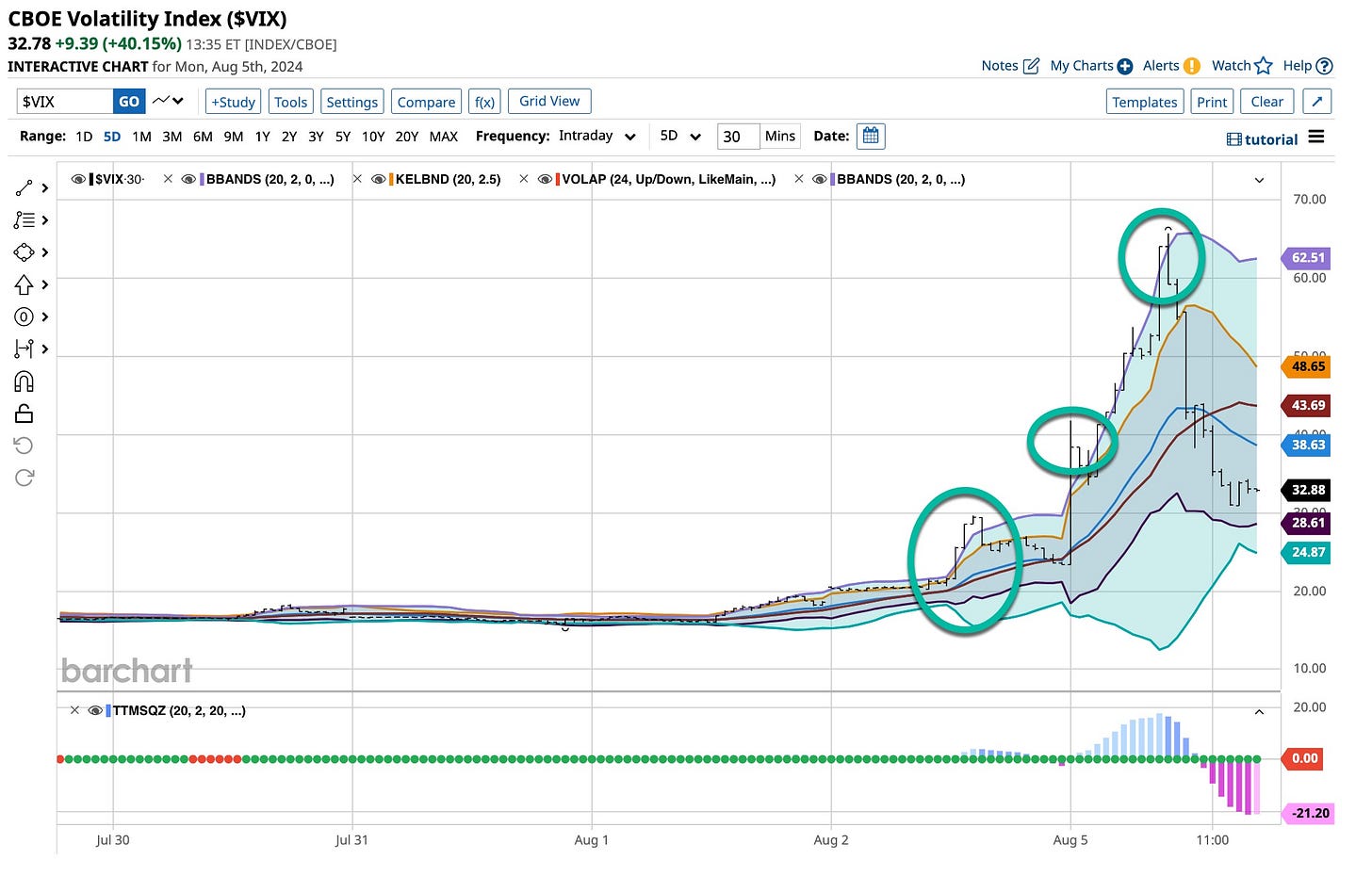Click the Help question mark icon
This screenshot has width=1372, height=892.
click(x=1324, y=66)
